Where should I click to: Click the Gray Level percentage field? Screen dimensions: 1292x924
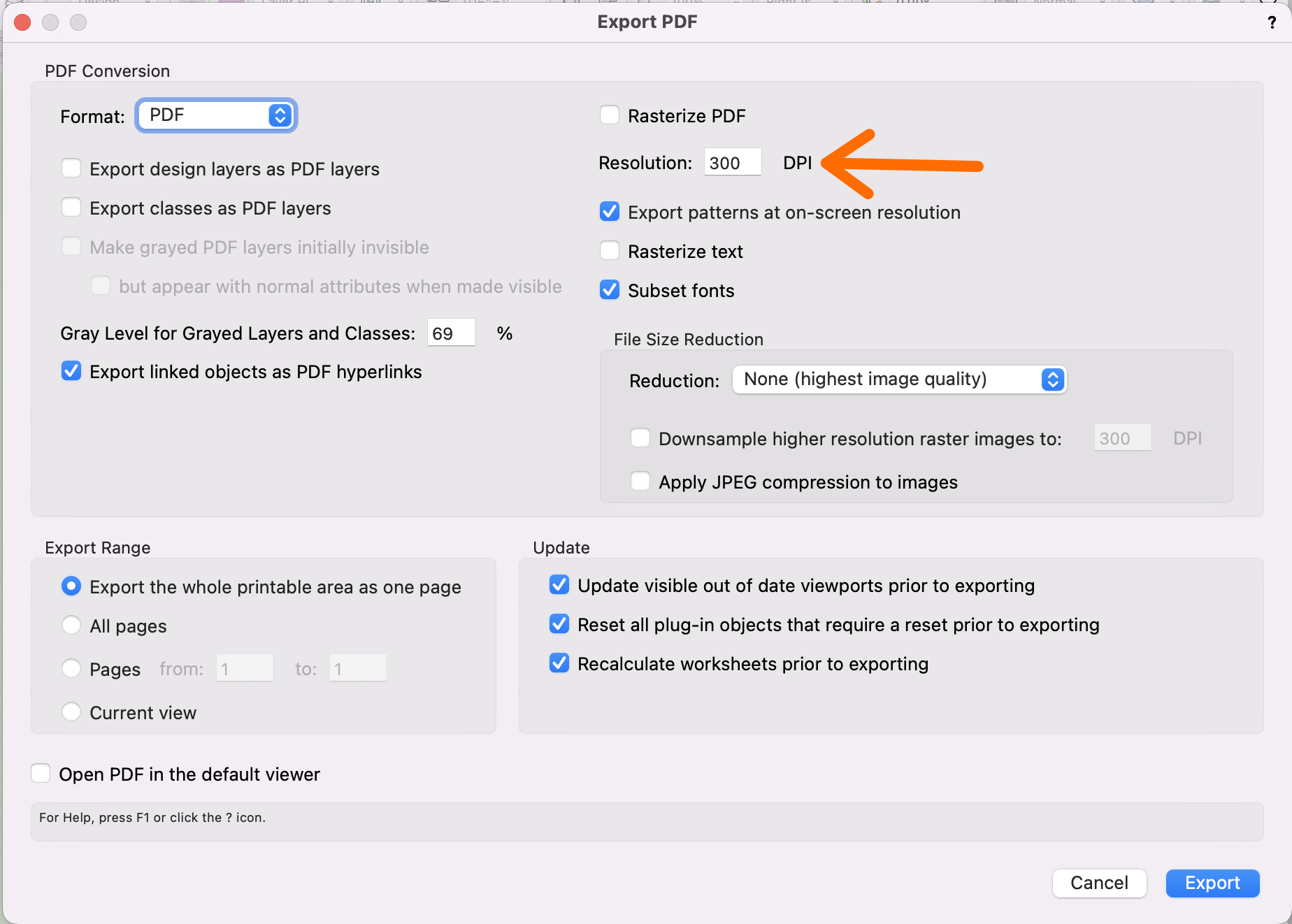[x=450, y=333]
